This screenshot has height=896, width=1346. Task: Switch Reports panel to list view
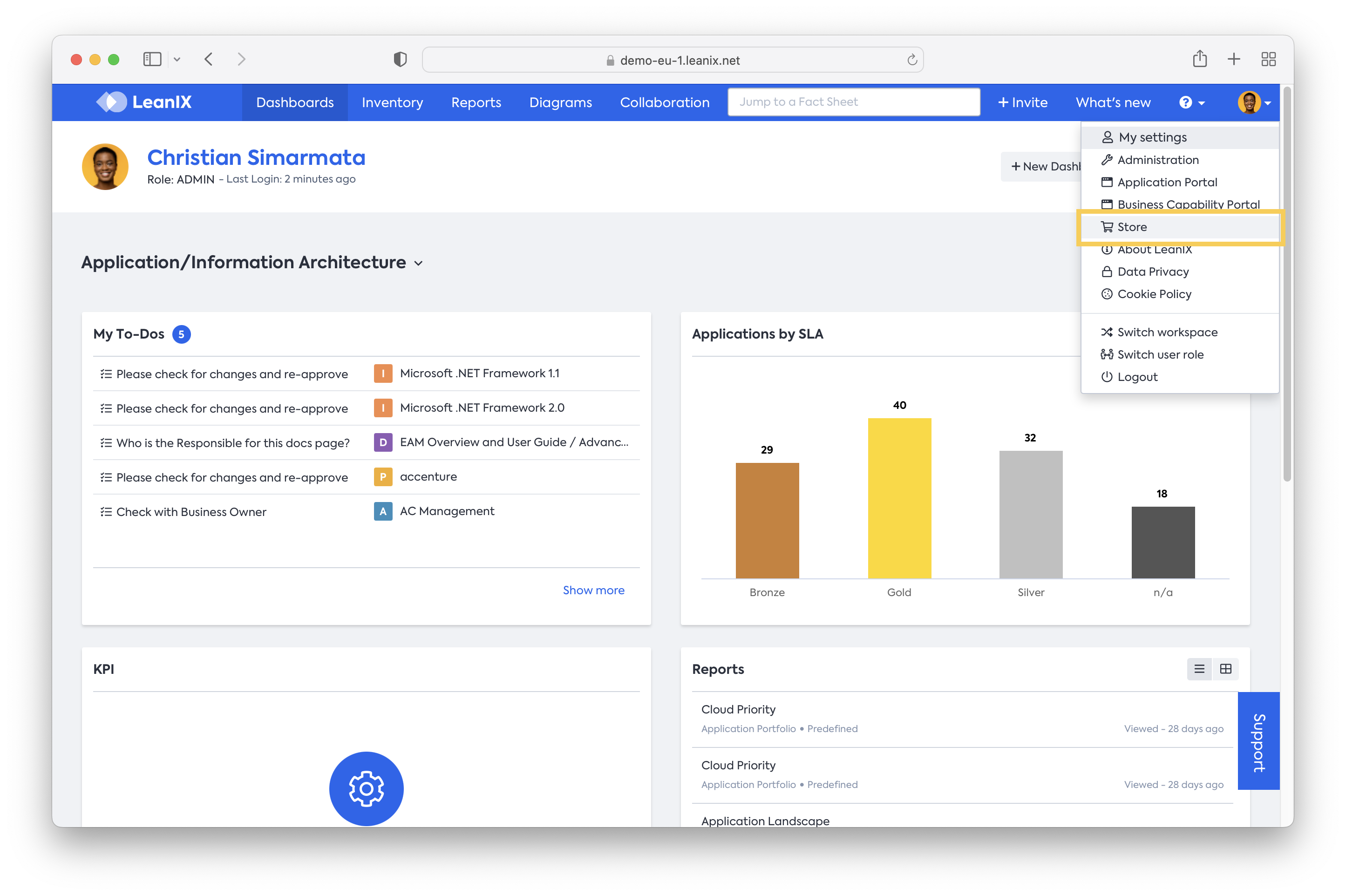[x=1199, y=669]
